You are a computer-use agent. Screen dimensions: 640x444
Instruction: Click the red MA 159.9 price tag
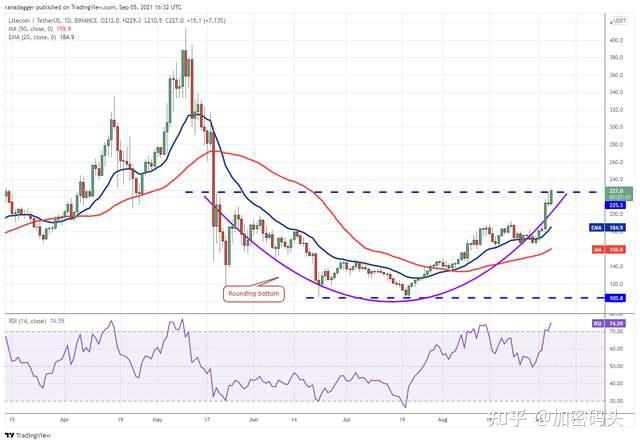pos(608,249)
